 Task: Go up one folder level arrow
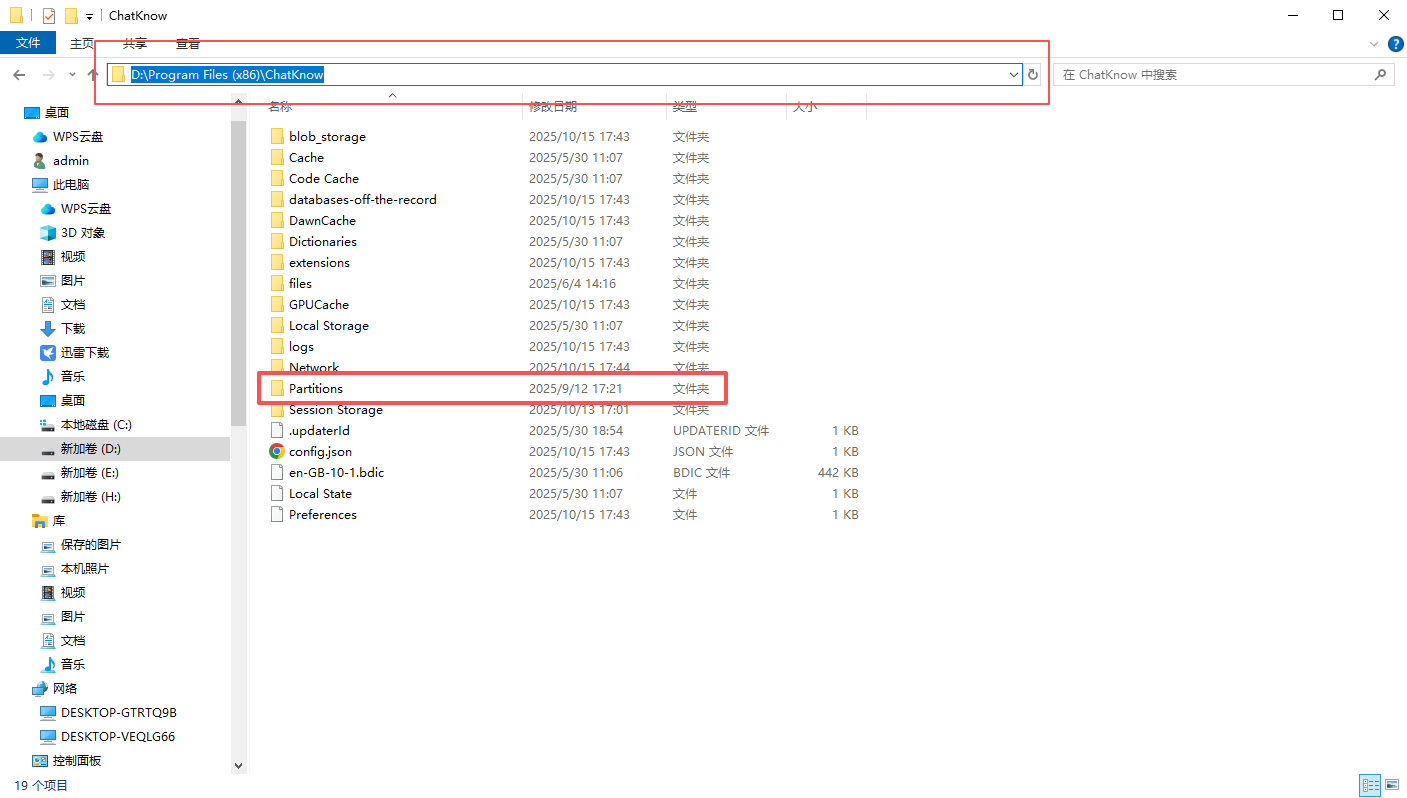(93, 75)
